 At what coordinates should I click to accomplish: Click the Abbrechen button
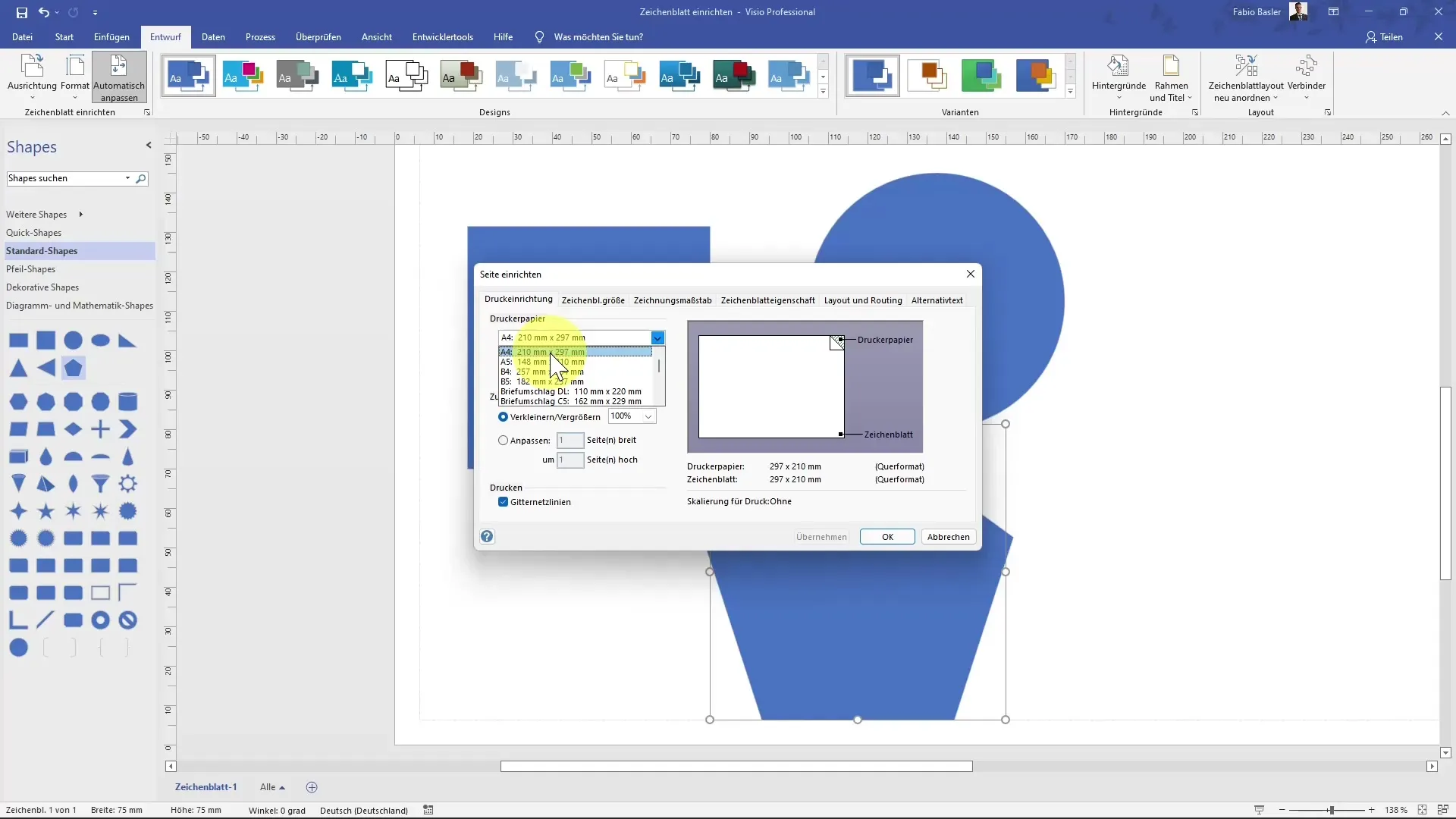[x=948, y=537]
